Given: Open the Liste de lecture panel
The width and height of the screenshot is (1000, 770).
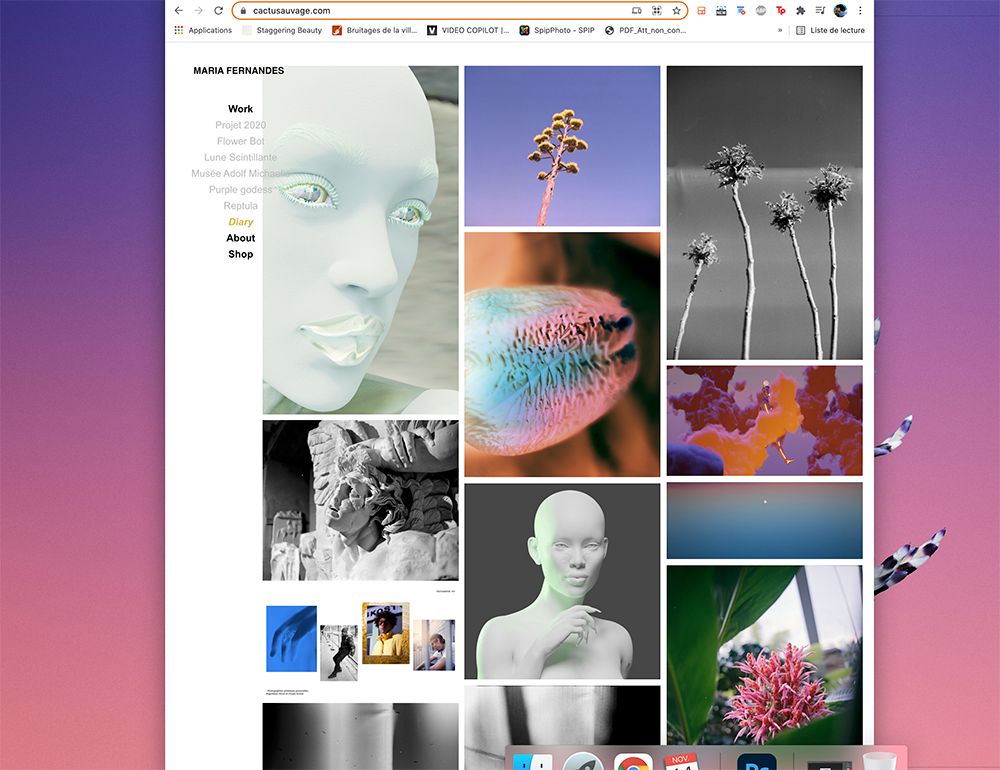Looking at the screenshot, I should tap(830, 30).
